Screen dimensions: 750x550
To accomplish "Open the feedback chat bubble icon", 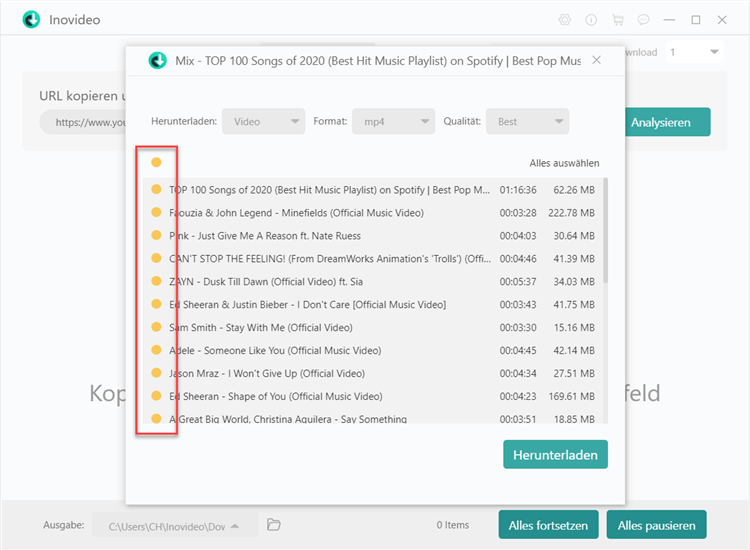I will (644, 20).
